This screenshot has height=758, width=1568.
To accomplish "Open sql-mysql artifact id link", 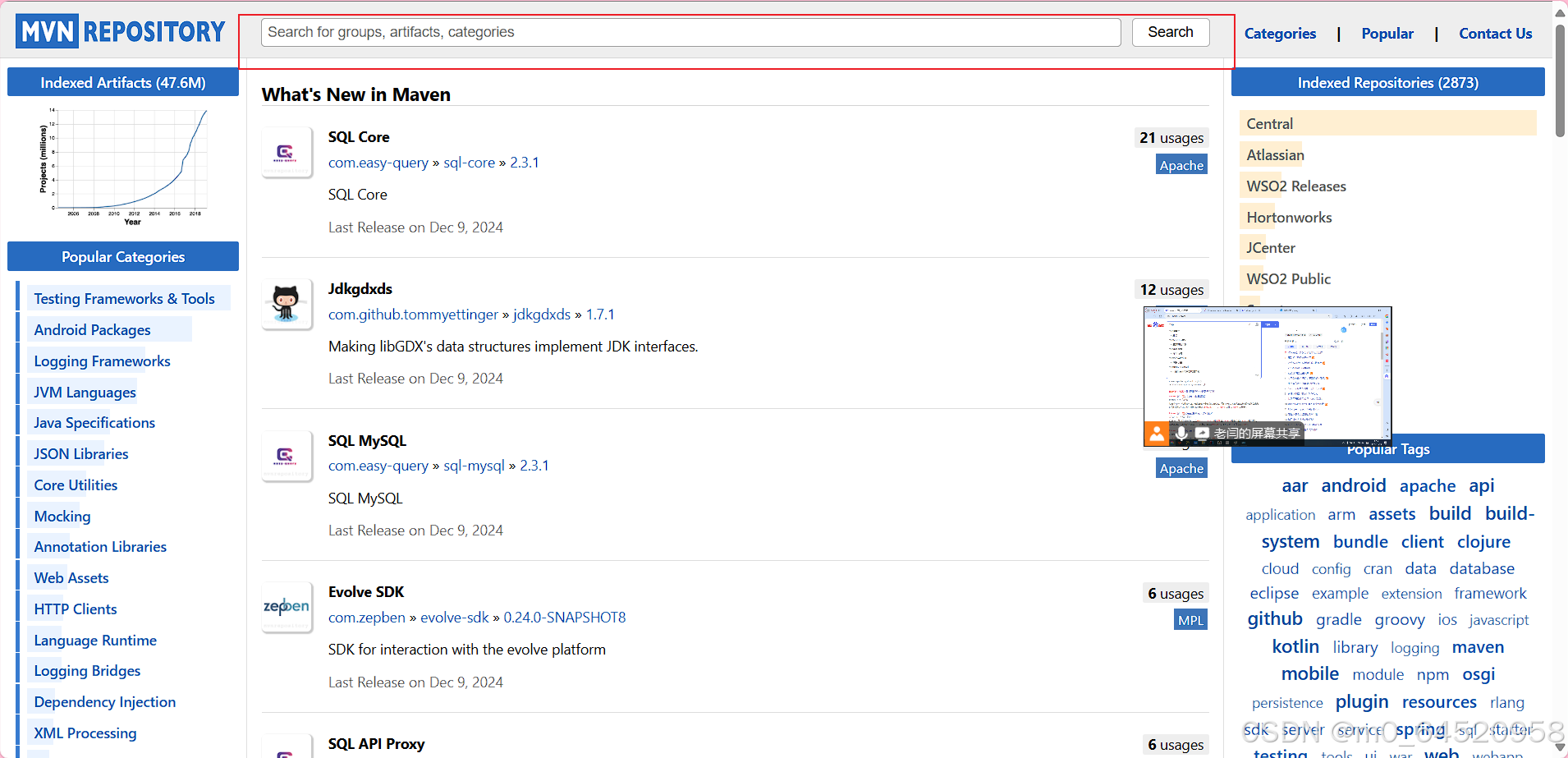I will pyautogui.click(x=474, y=466).
